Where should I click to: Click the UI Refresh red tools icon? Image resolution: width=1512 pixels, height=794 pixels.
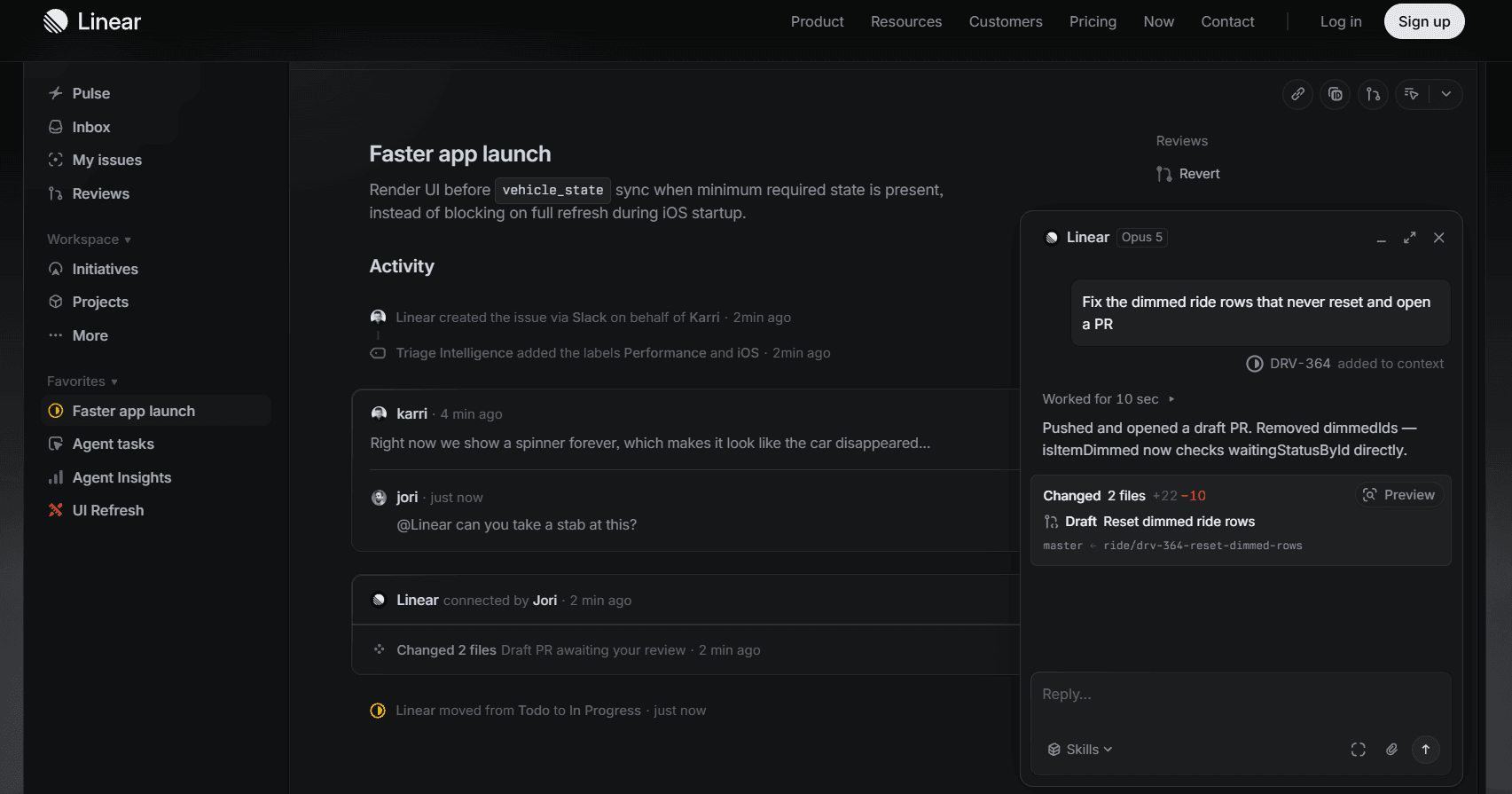[56, 510]
